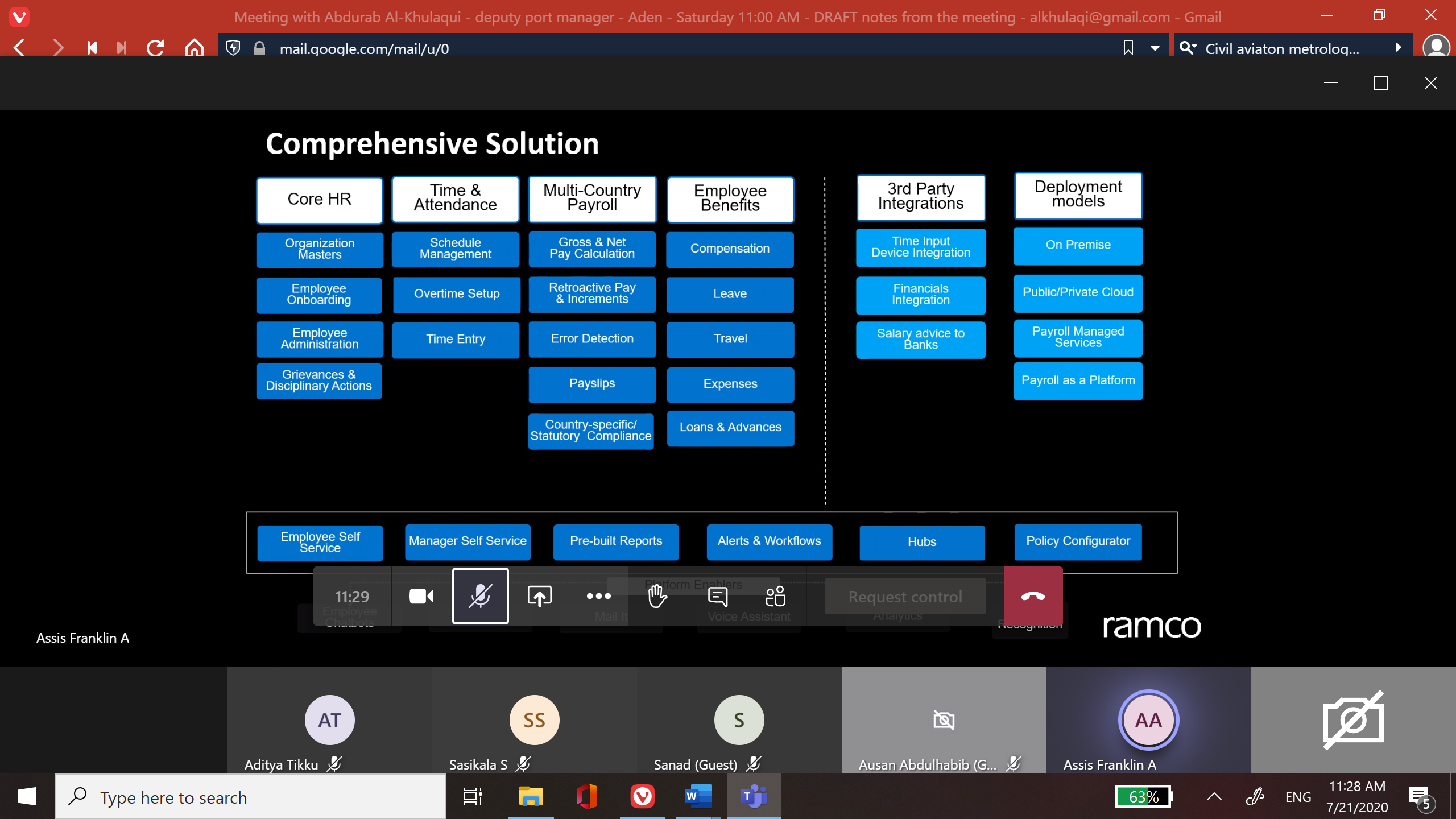Viewport: 1456px width, 819px height.
Task: Select Ausan Abdulhabib participant tile
Action: 944,720
